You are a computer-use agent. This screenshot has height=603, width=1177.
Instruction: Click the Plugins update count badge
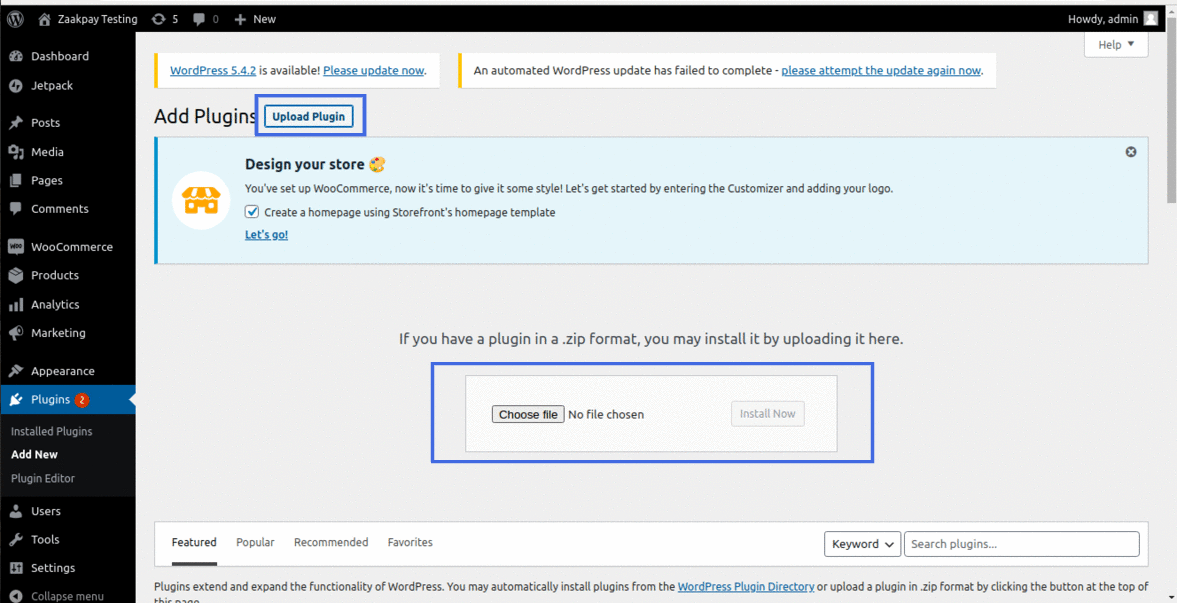click(x=81, y=399)
